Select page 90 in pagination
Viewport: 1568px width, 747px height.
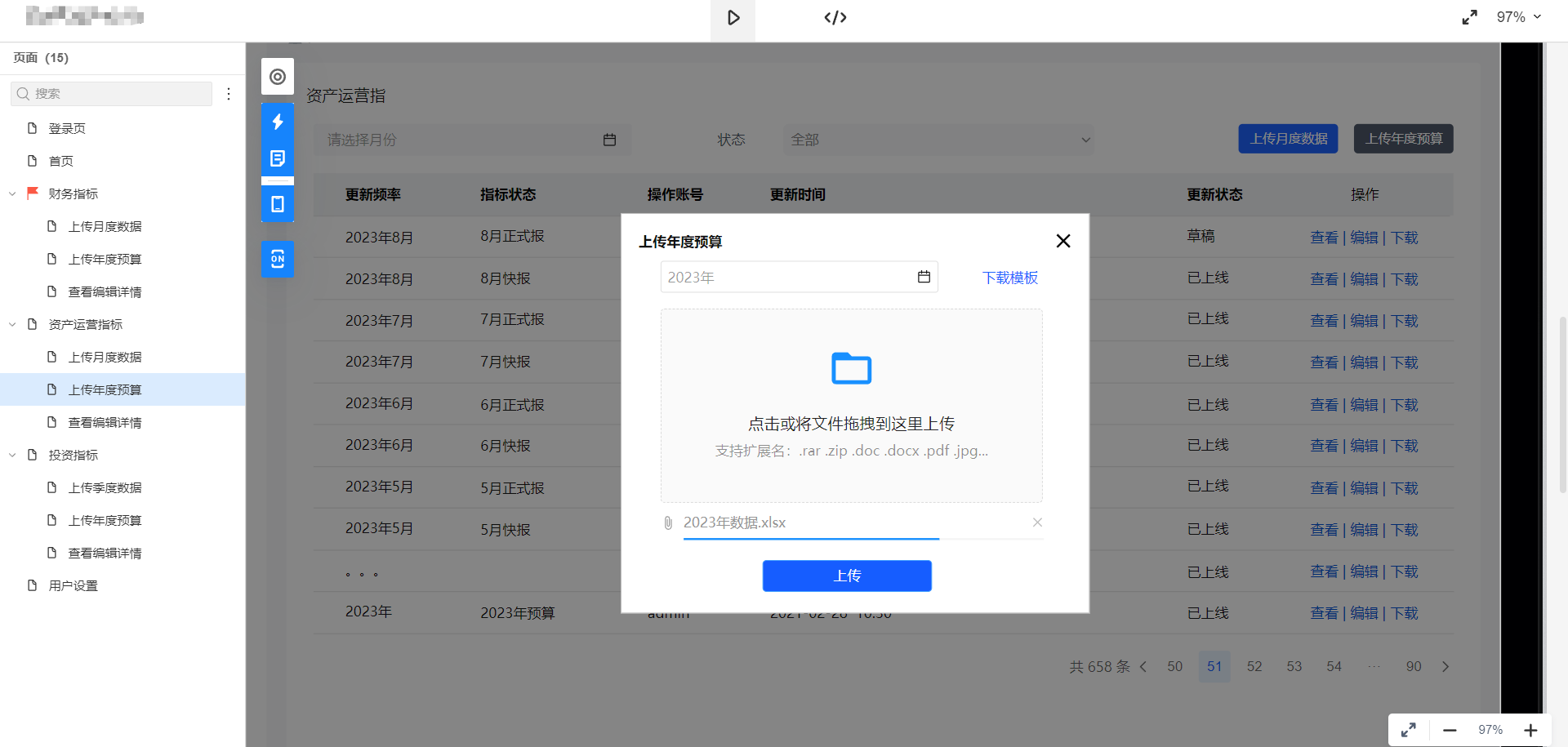(1414, 667)
